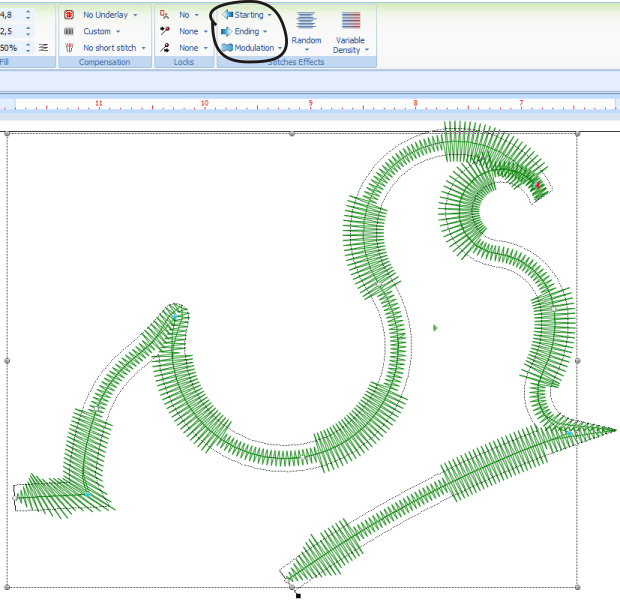620x602 pixels.
Task: Click the Random stitch effect icon
Action: coord(306,20)
